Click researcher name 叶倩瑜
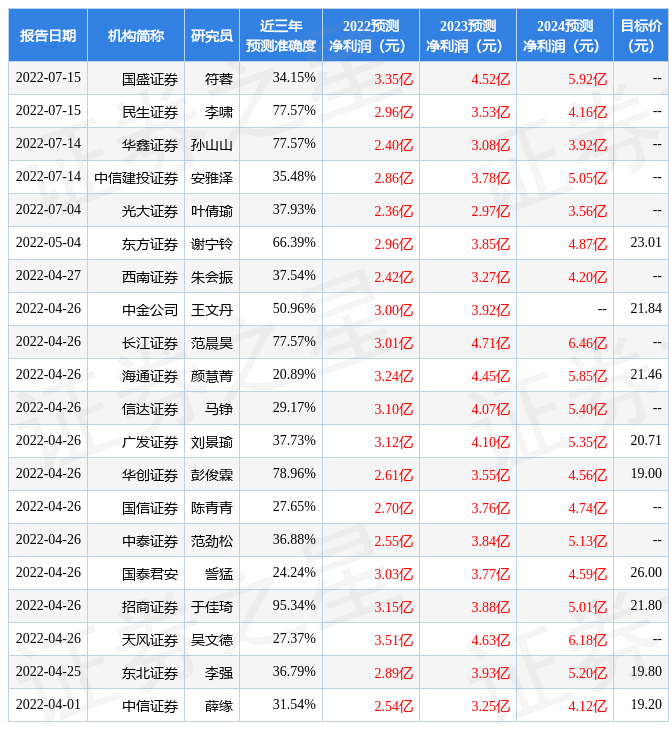Viewport: 669px width, 730px height. coord(212,211)
